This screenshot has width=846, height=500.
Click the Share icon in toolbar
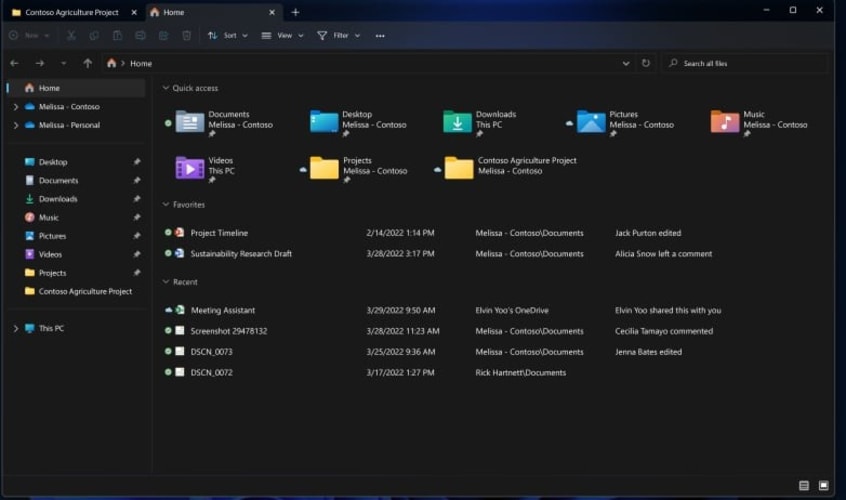pos(163,36)
